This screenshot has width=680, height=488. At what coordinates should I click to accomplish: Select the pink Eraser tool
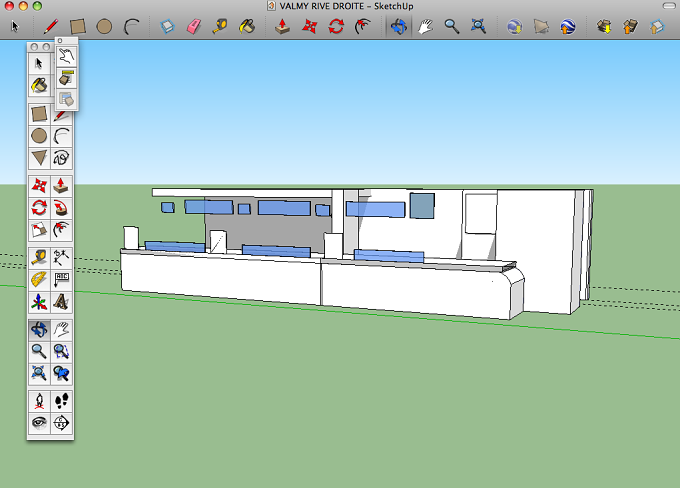[193, 26]
